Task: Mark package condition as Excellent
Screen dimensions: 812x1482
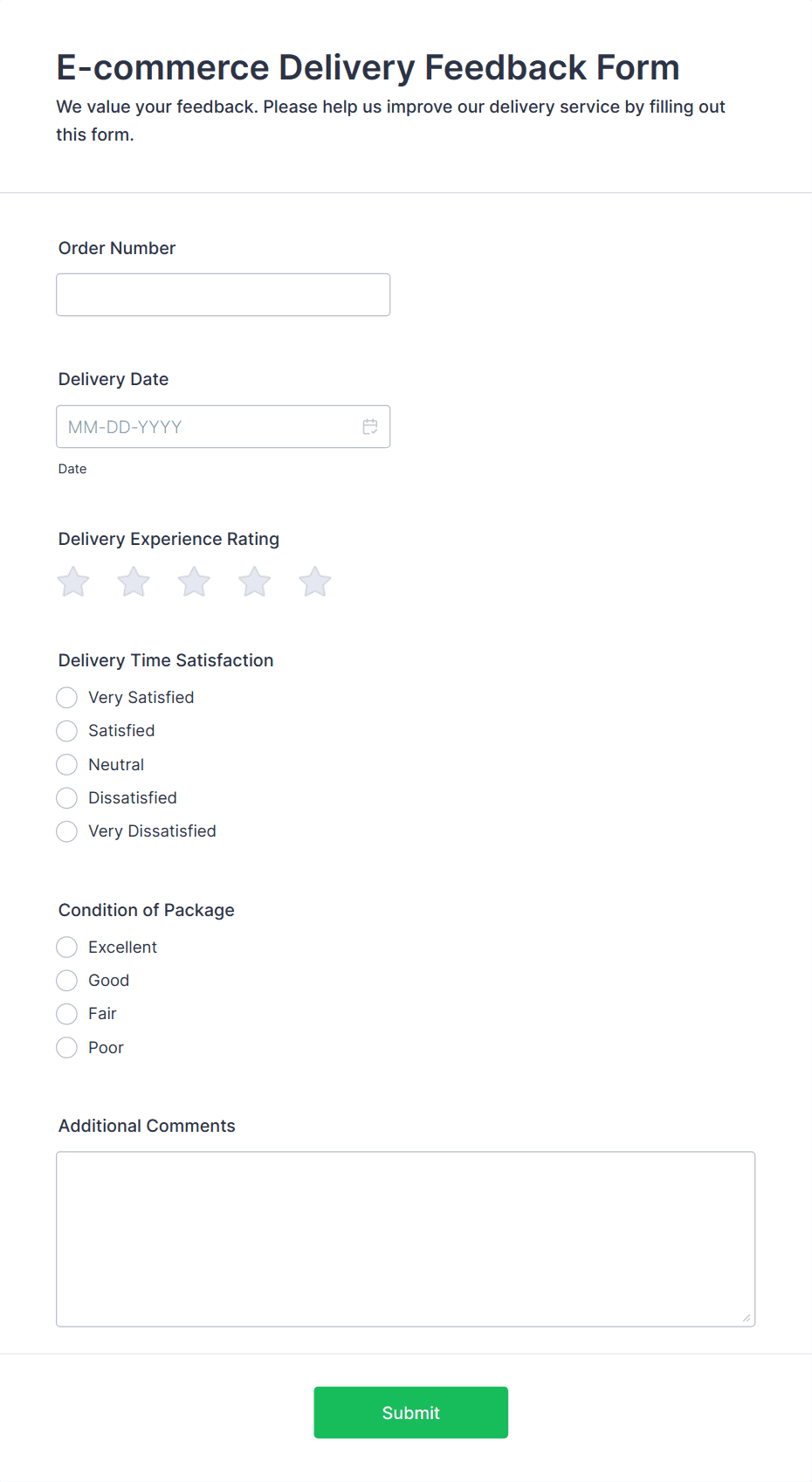Action: (x=66, y=948)
